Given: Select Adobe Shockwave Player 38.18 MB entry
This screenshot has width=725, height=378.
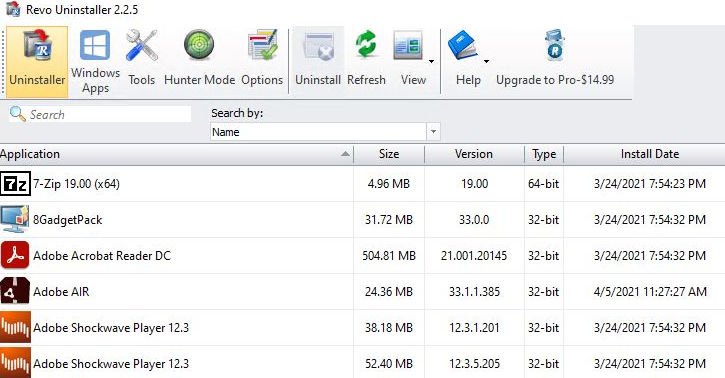Looking at the screenshot, I should click(362, 328).
